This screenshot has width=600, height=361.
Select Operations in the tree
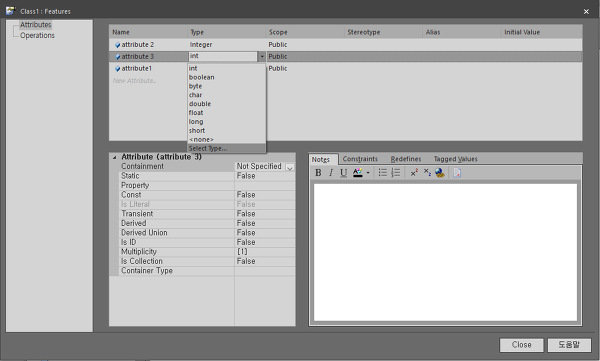(37, 35)
